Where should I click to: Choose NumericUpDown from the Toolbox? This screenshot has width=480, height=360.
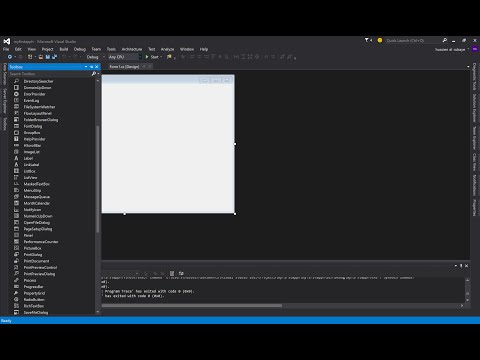[38, 216]
